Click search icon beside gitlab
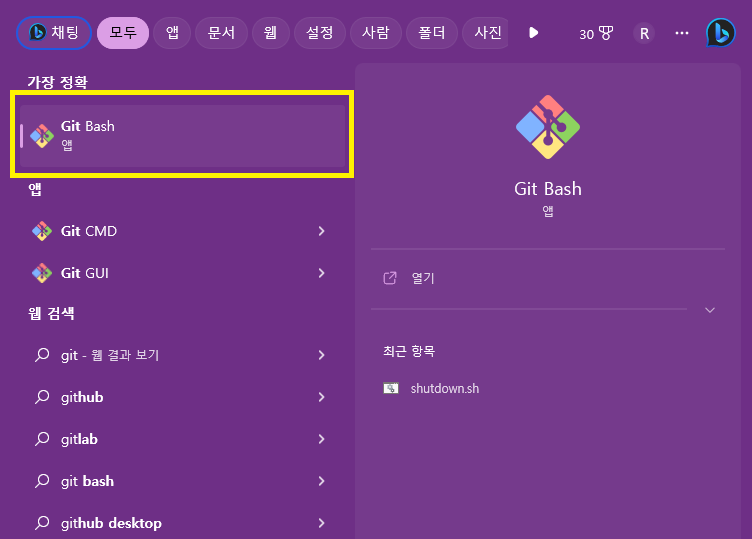Viewport: 752px width, 539px height. pos(42,439)
